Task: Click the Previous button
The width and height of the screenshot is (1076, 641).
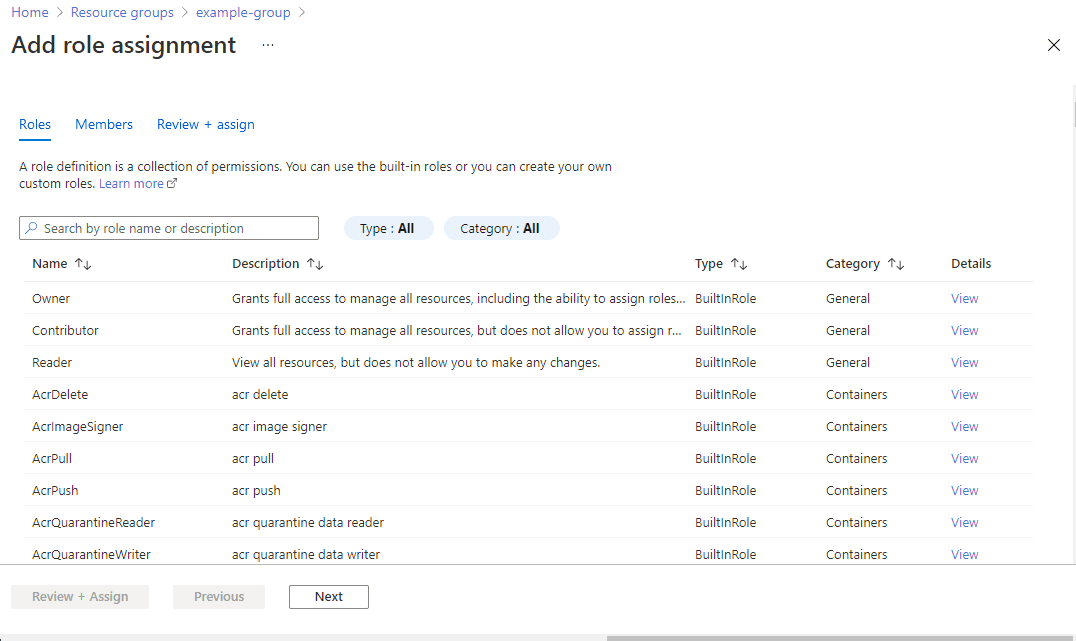Action: coord(219,596)
